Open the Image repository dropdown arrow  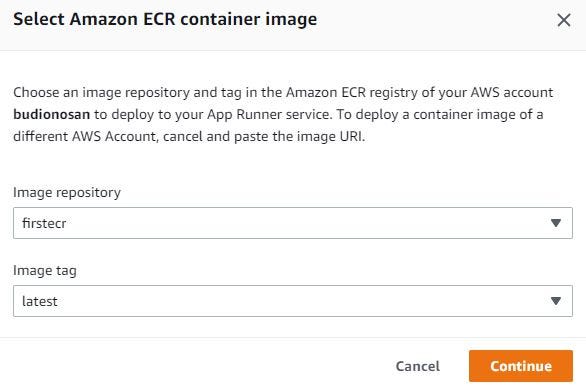(556, 223)
